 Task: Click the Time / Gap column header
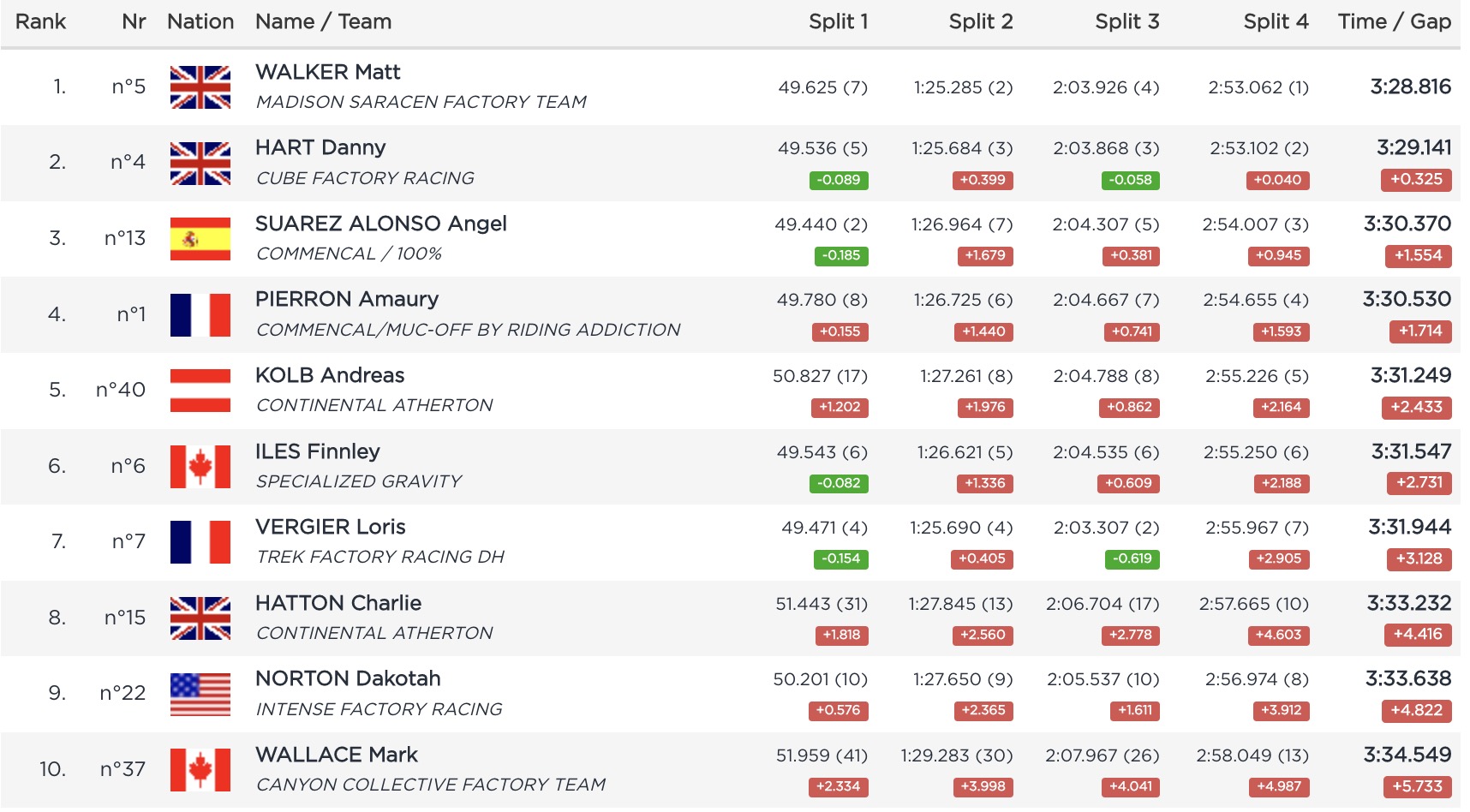[x=1394, y=21]
